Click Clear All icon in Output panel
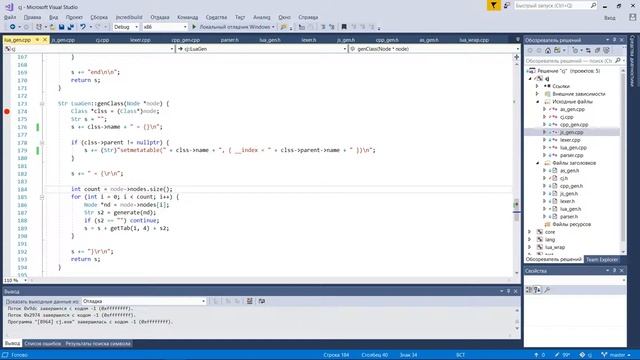 [x=249, y=301]
